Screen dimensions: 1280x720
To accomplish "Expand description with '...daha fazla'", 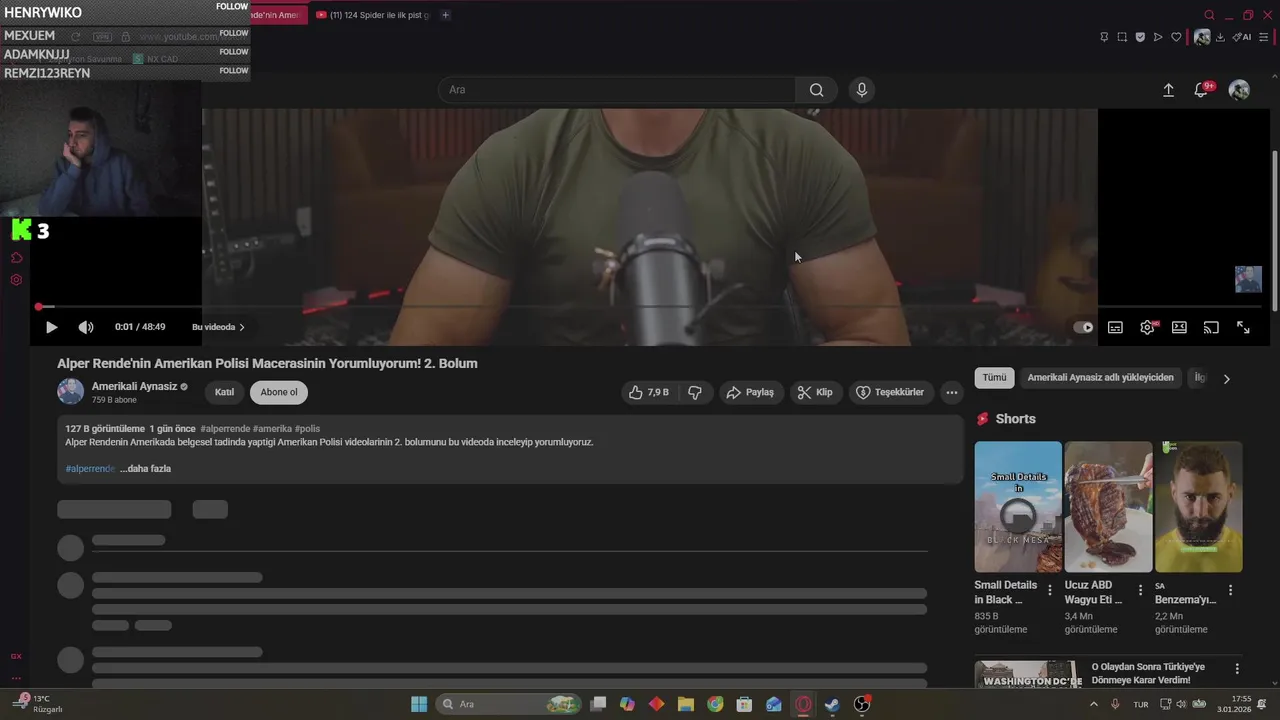I will [145, 468].
